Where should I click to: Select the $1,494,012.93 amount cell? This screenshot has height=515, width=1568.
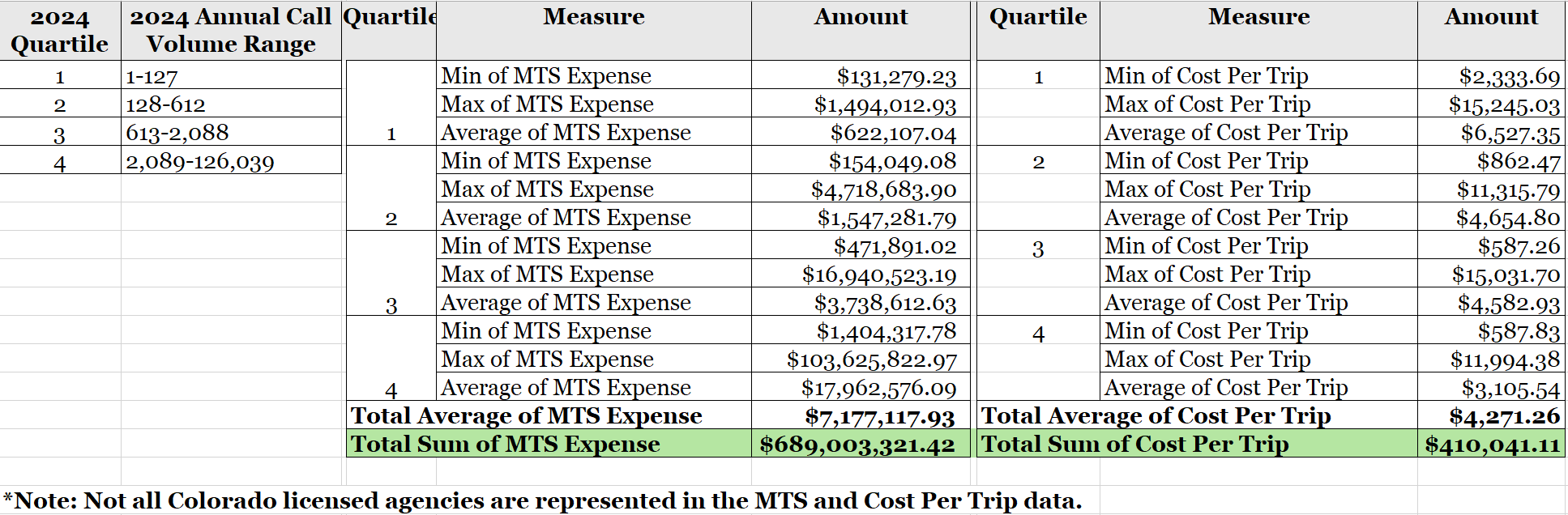tap(885, 105)
